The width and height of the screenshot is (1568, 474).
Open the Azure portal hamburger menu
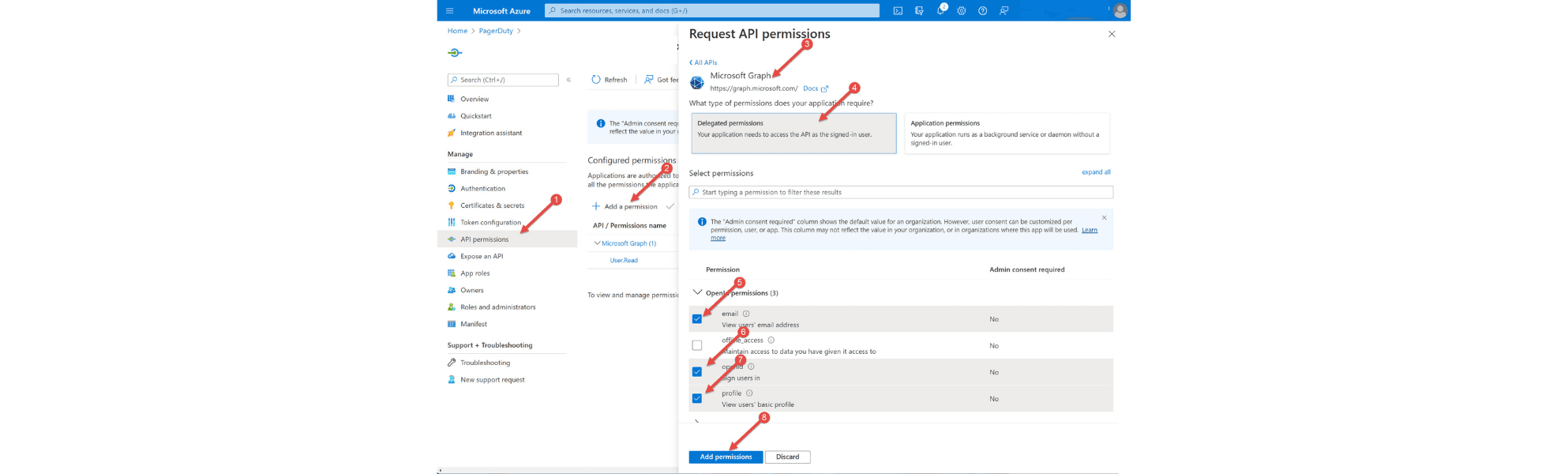coord(449,11)
